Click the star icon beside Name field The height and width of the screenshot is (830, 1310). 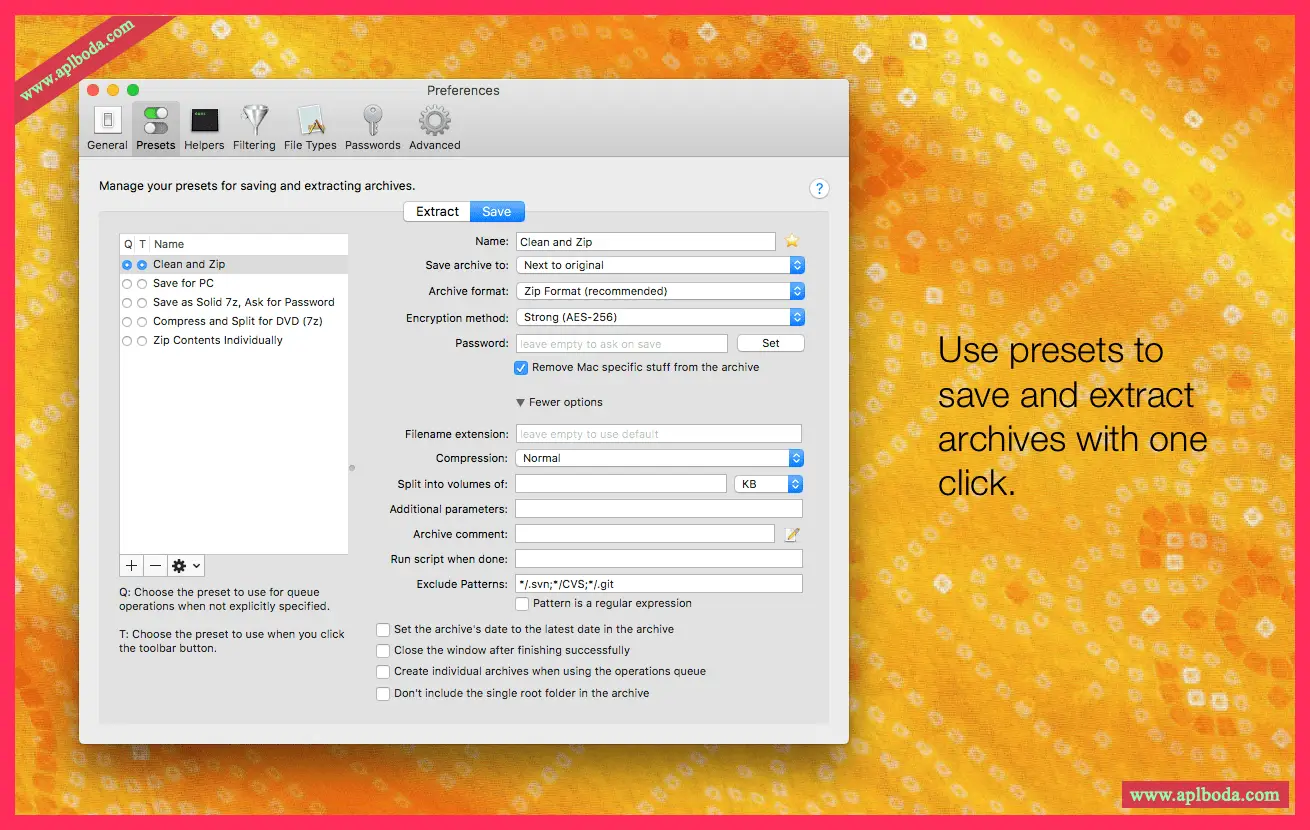point(792,241)
